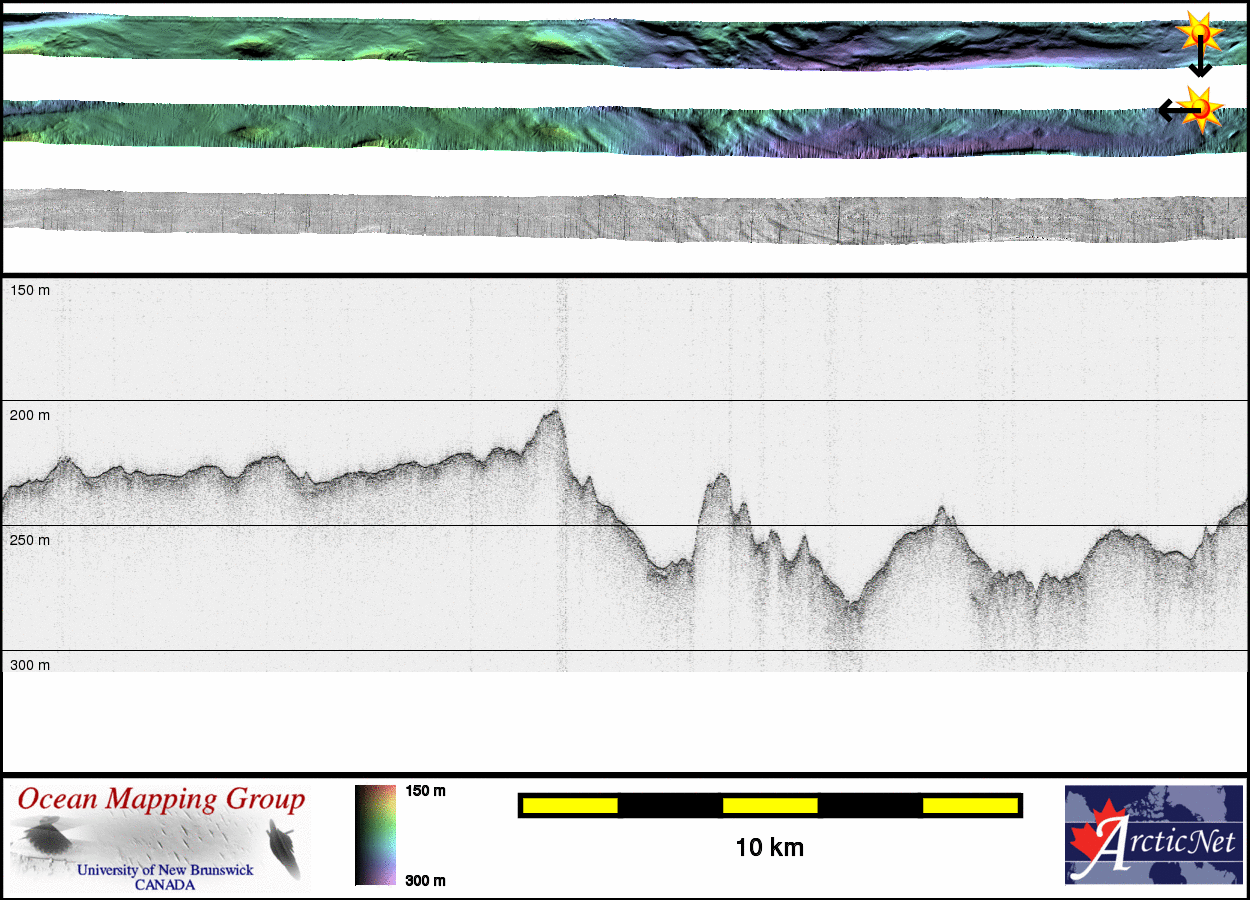Click the tallest seabed peak in the profile

551,413
